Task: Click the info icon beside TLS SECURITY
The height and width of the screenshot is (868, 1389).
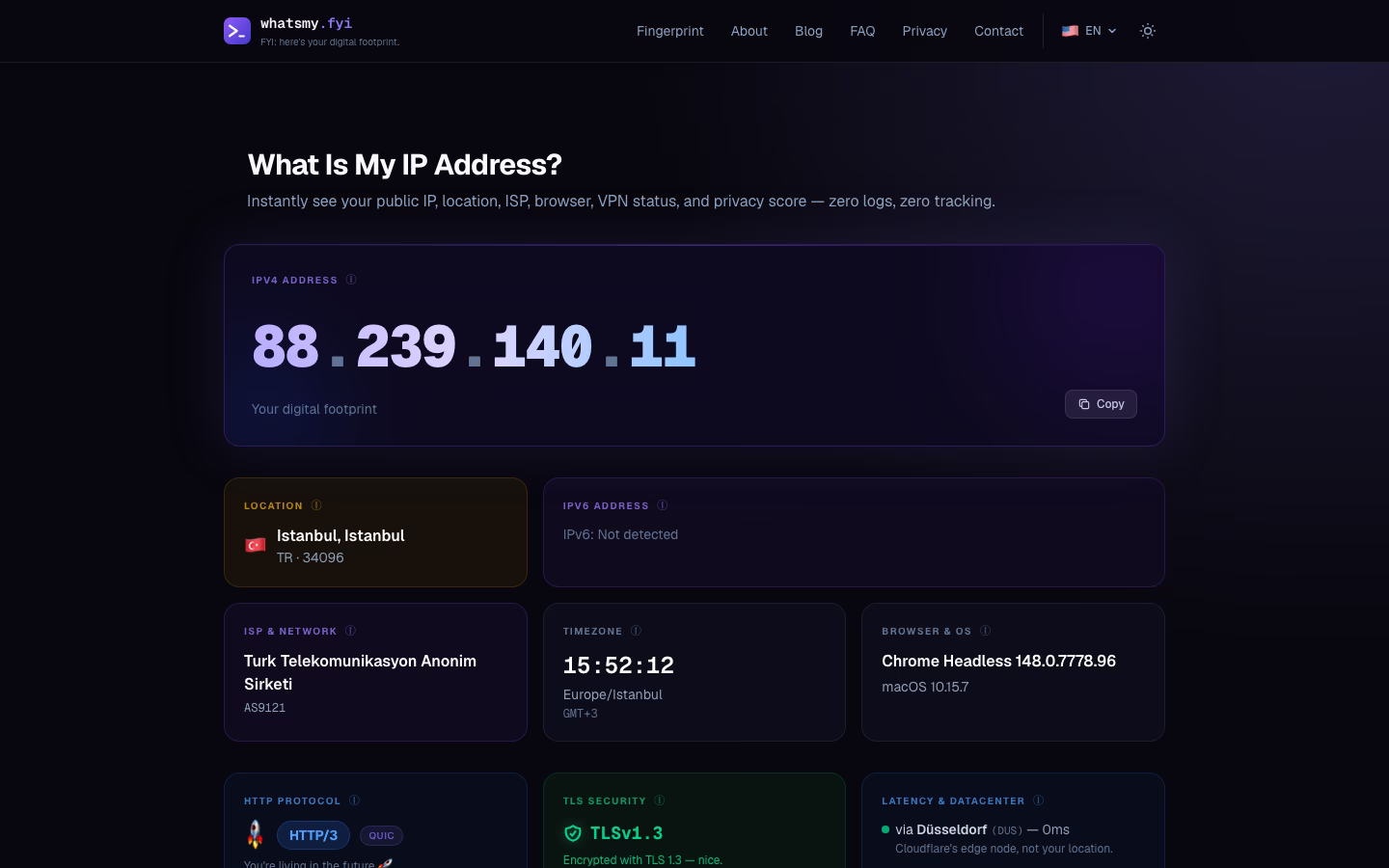Action: (660, 800)
